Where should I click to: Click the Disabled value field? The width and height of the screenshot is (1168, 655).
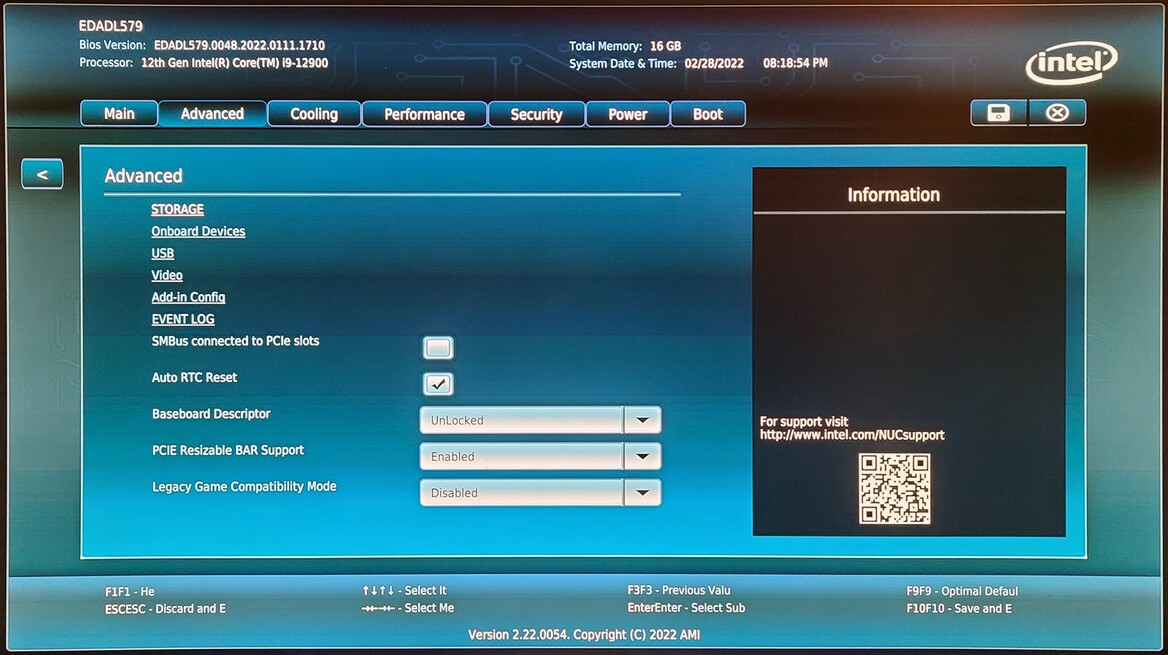click(x=522, y=493)
